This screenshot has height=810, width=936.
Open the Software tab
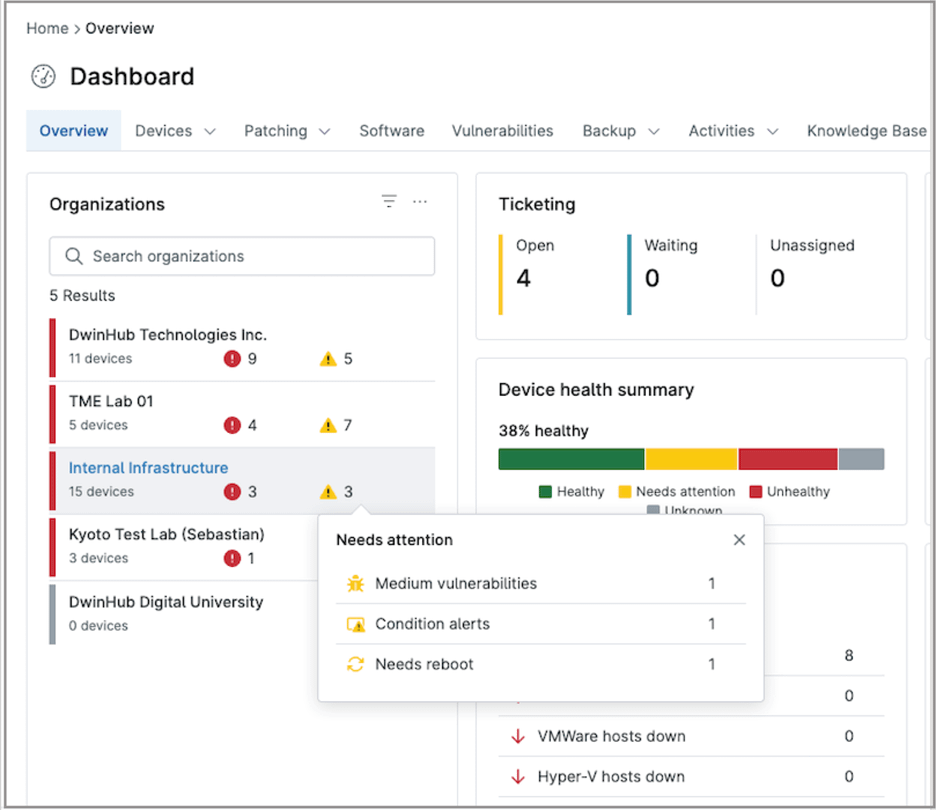point(391,131)
